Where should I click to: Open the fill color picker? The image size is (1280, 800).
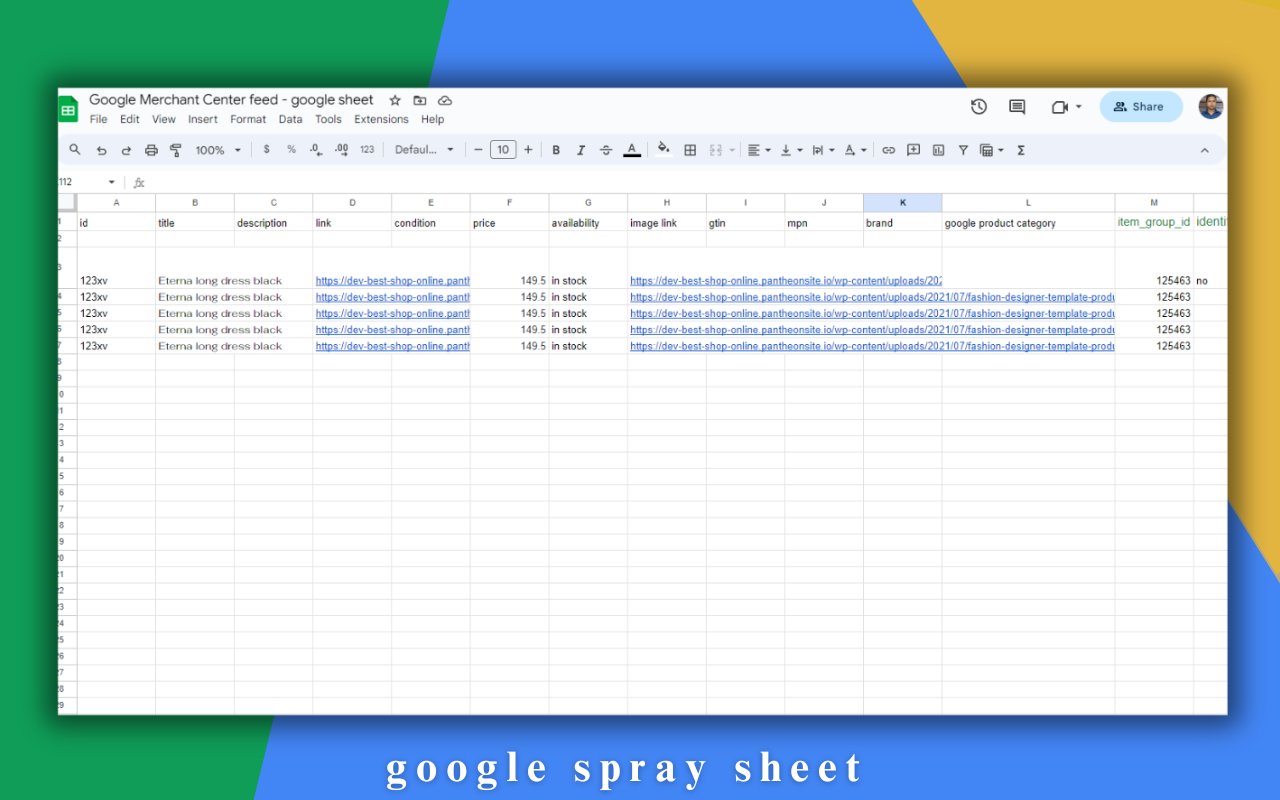(663, 150)
